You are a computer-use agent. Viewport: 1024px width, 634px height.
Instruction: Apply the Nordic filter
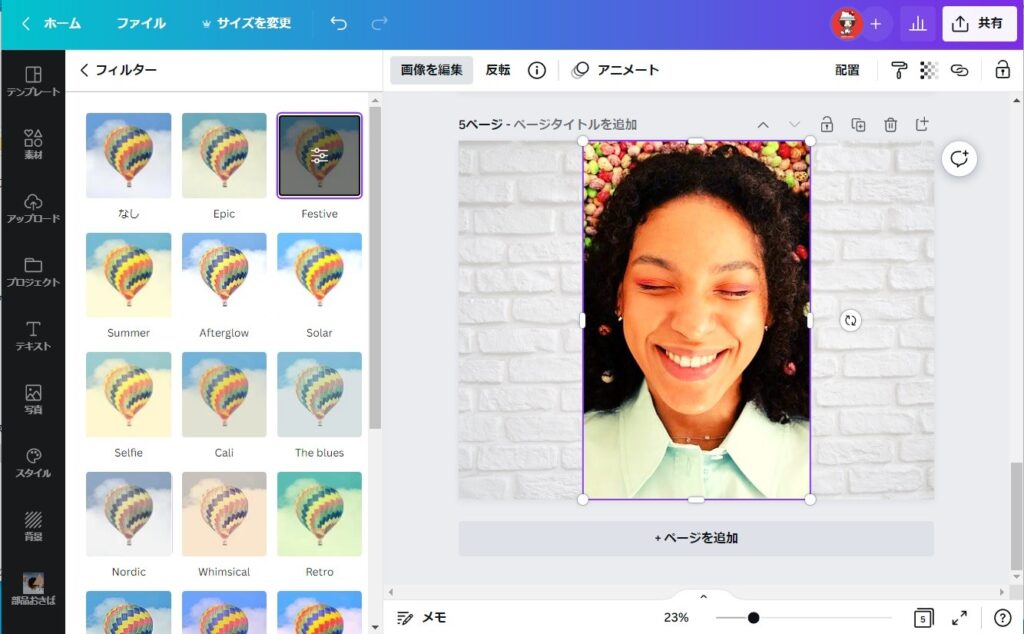point(129,514)
